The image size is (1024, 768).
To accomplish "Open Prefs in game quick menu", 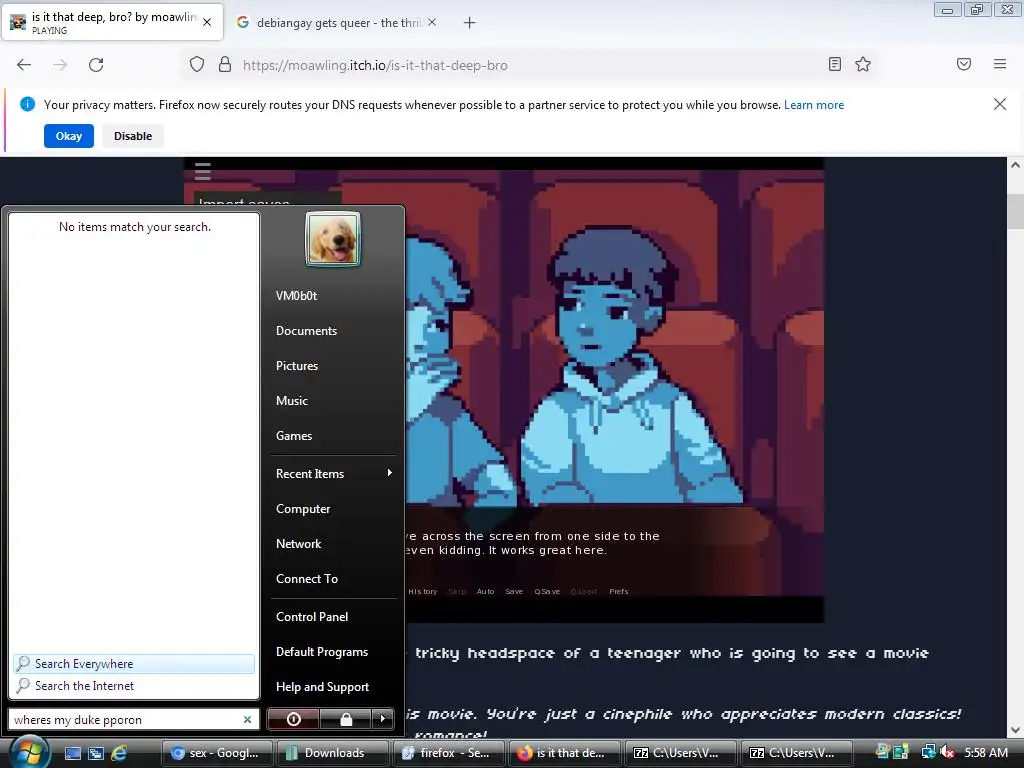I will tap(618, 592).
